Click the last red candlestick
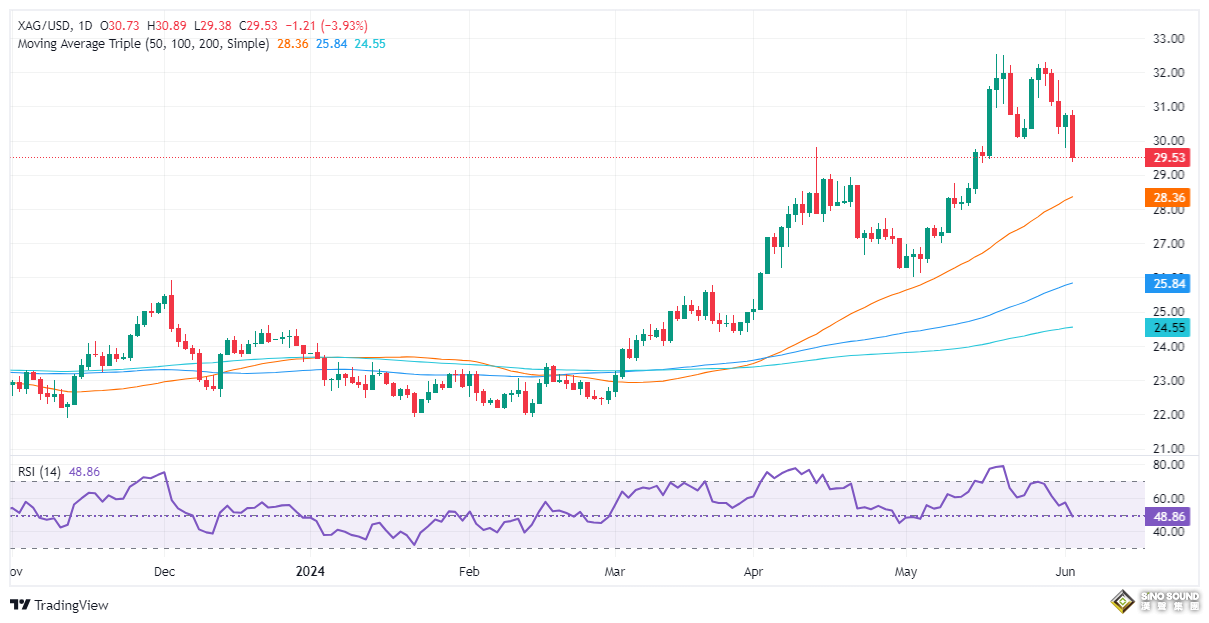This screenshot has height=623, width=1209. pos(1073,136)
